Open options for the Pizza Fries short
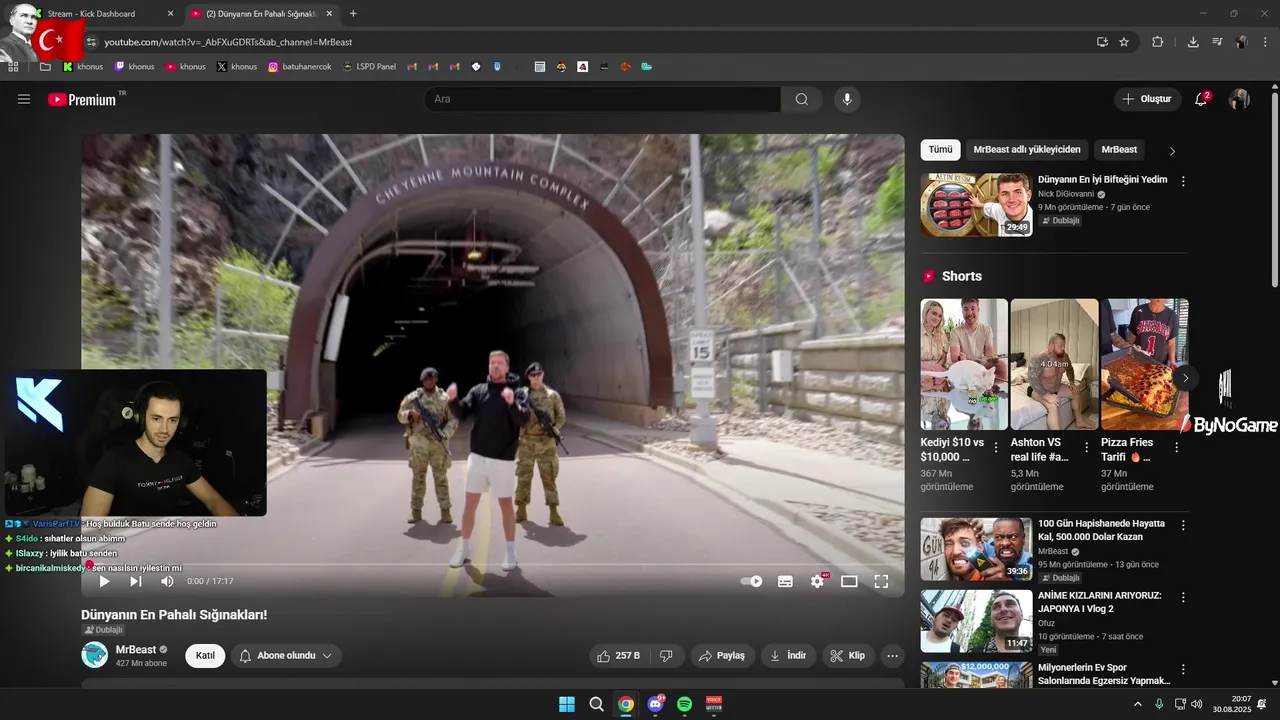 (x=1176, y=447)
